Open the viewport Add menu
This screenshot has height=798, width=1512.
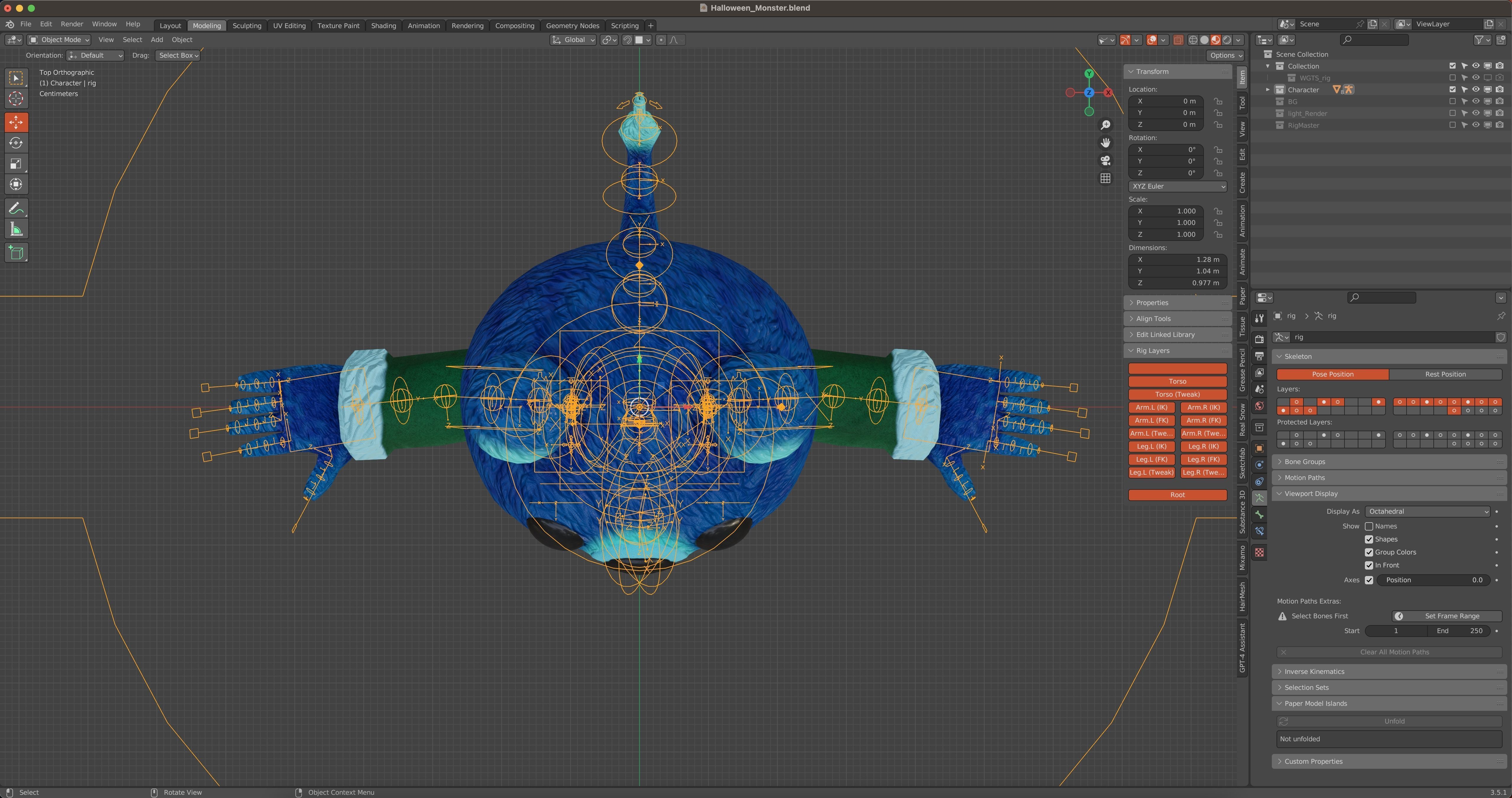(x=157, y=40)
